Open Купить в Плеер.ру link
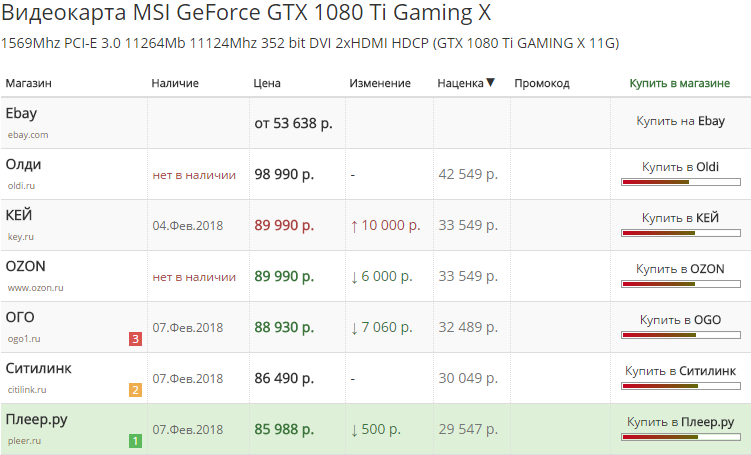The height and width of the screenshot is (455, 751). (681, 422)
